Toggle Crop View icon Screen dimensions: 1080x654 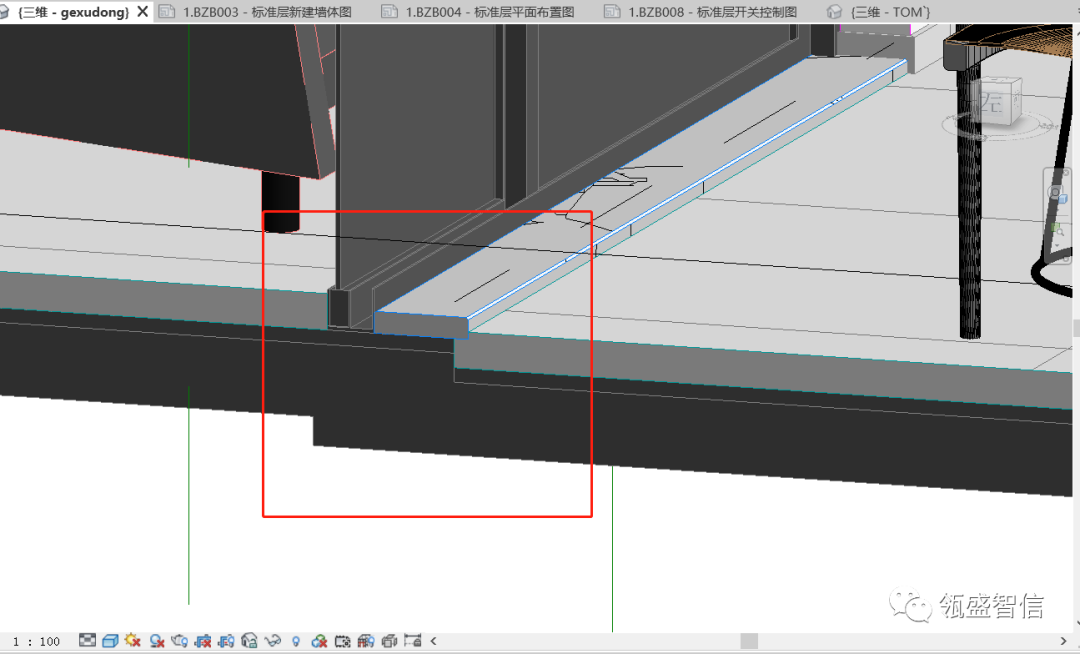pyautogui.click(x=202, y=641)
